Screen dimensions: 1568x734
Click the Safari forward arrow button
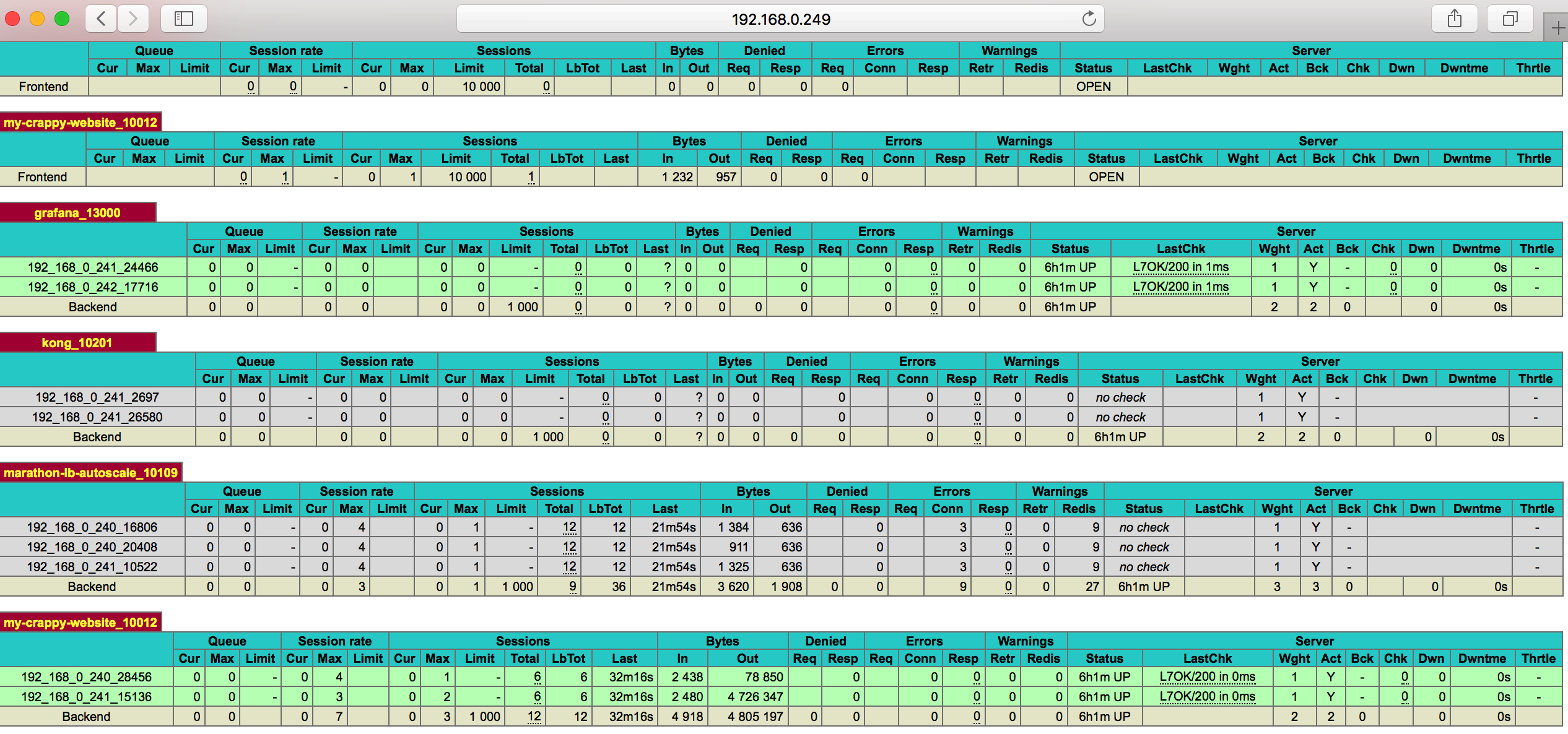pos(133,19)
